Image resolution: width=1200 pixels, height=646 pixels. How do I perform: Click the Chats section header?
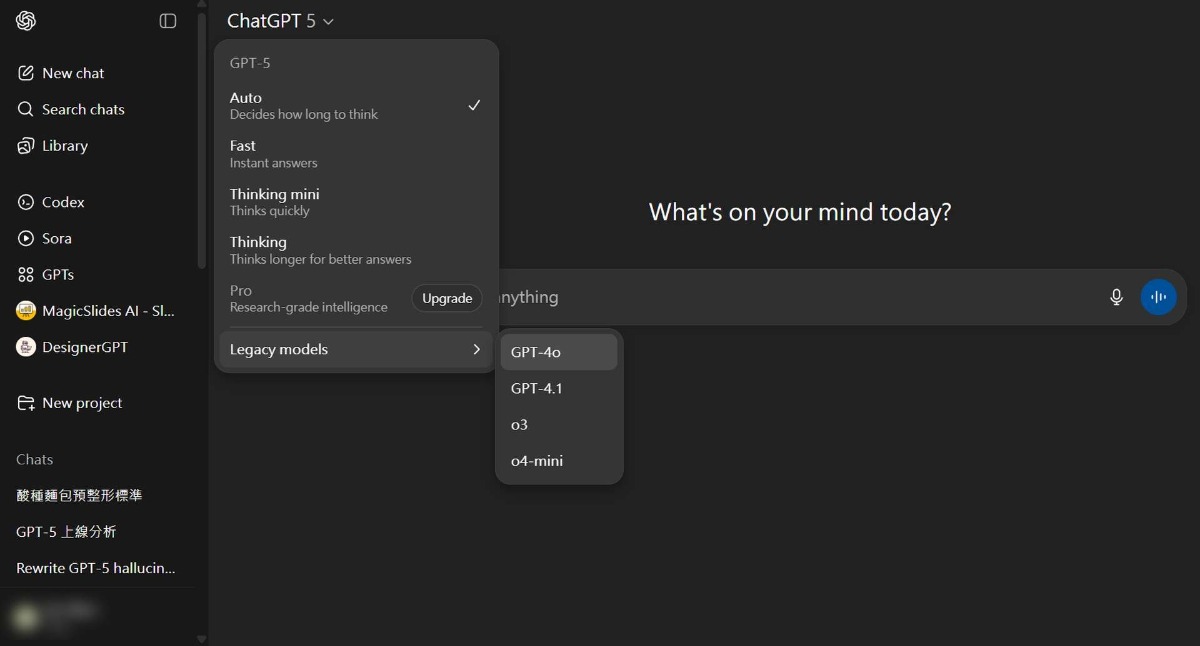click(35, 460)
